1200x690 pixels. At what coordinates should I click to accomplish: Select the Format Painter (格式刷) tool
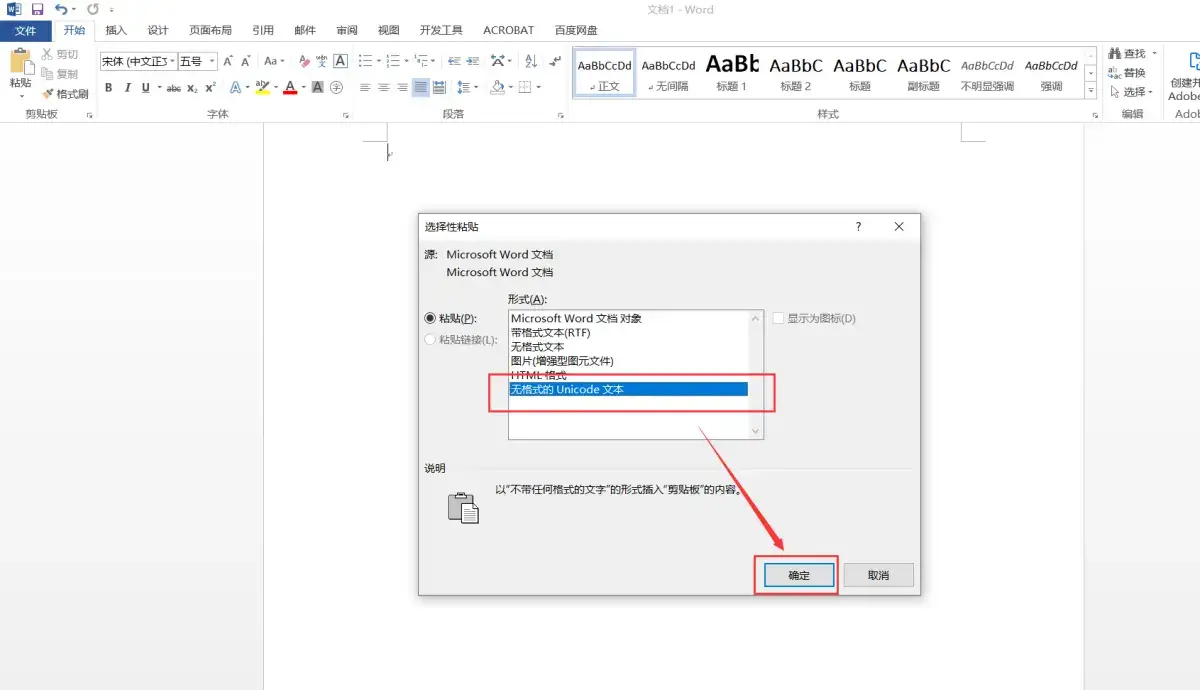click(66, 94)
